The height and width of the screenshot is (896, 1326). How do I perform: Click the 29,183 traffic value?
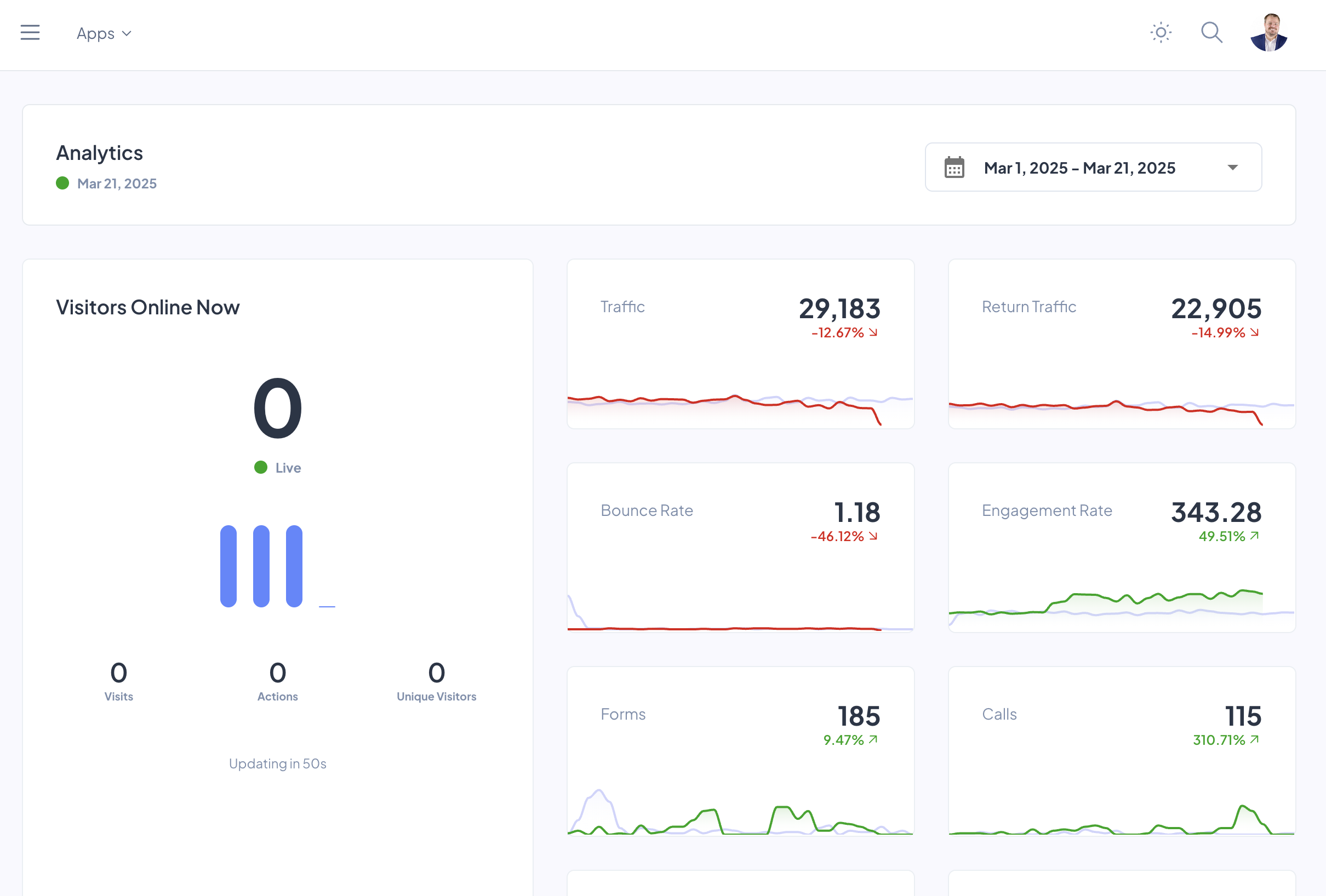click(839, 308)
